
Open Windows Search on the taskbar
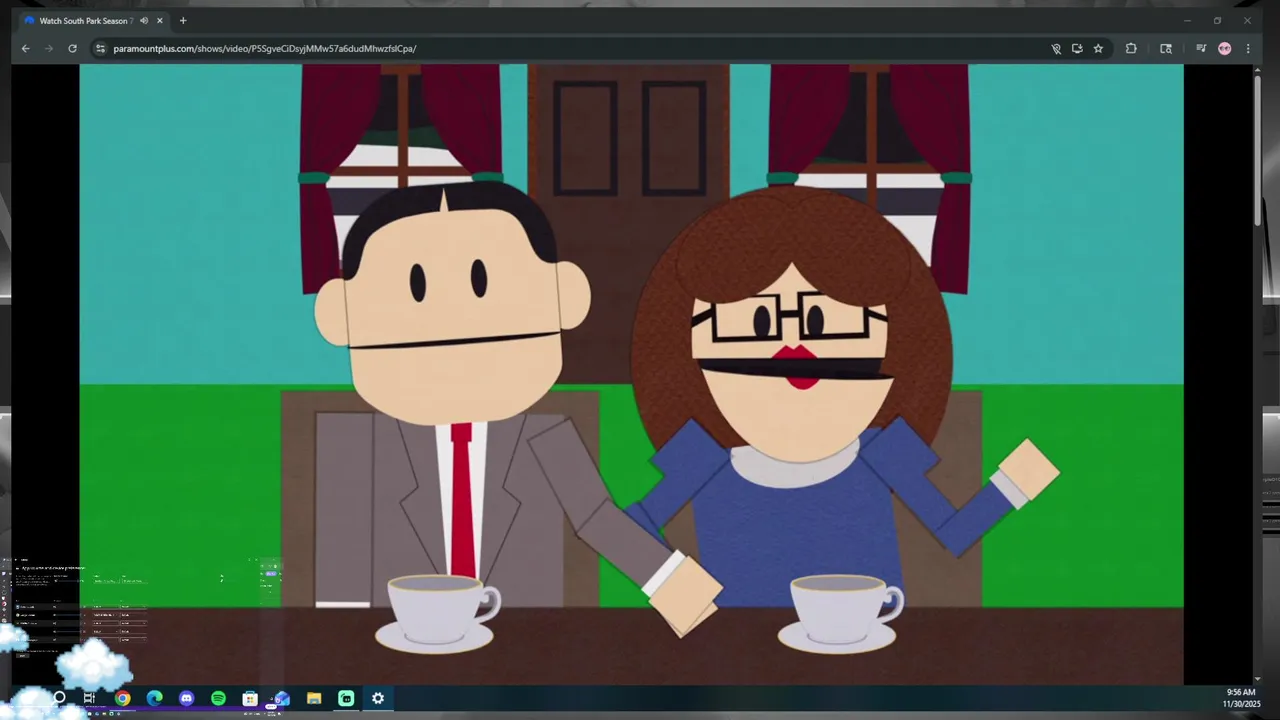[x=59, y=698]
